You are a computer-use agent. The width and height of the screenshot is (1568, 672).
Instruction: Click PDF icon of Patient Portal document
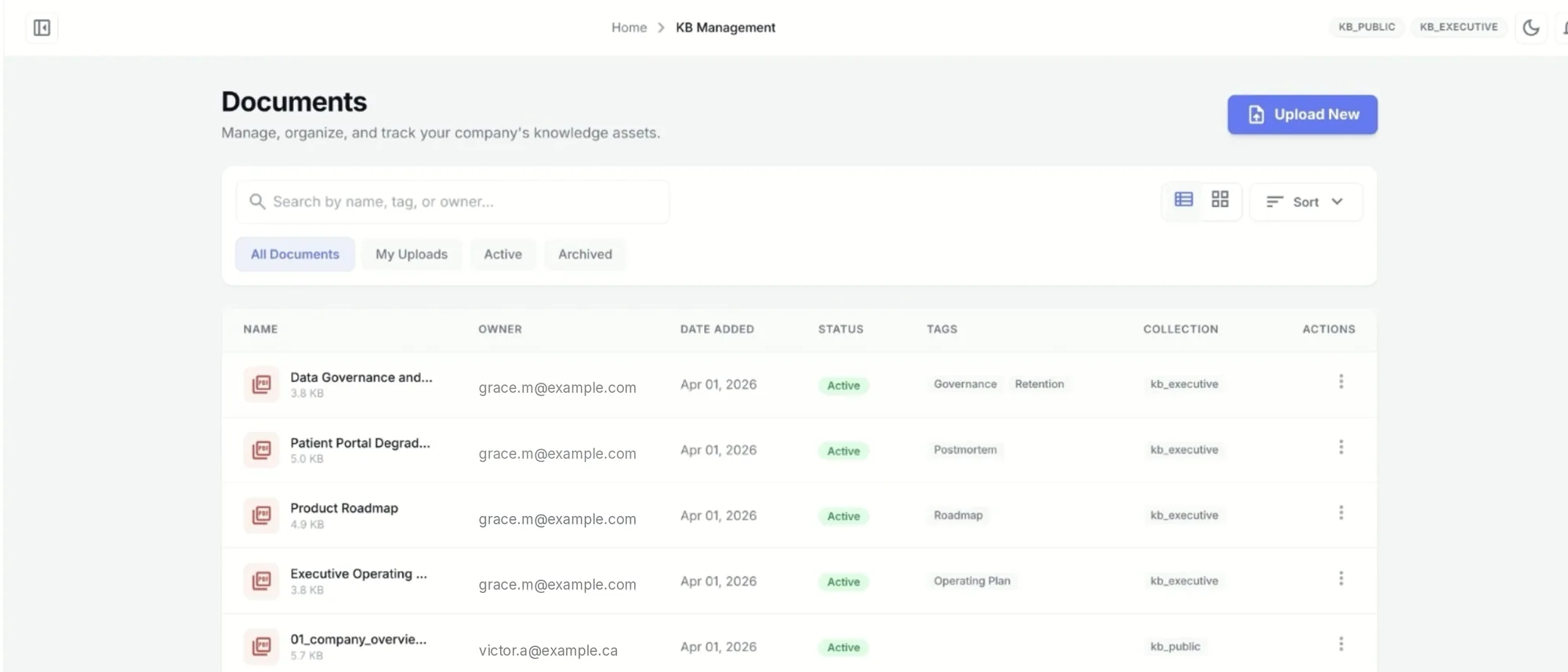[261, 450]
